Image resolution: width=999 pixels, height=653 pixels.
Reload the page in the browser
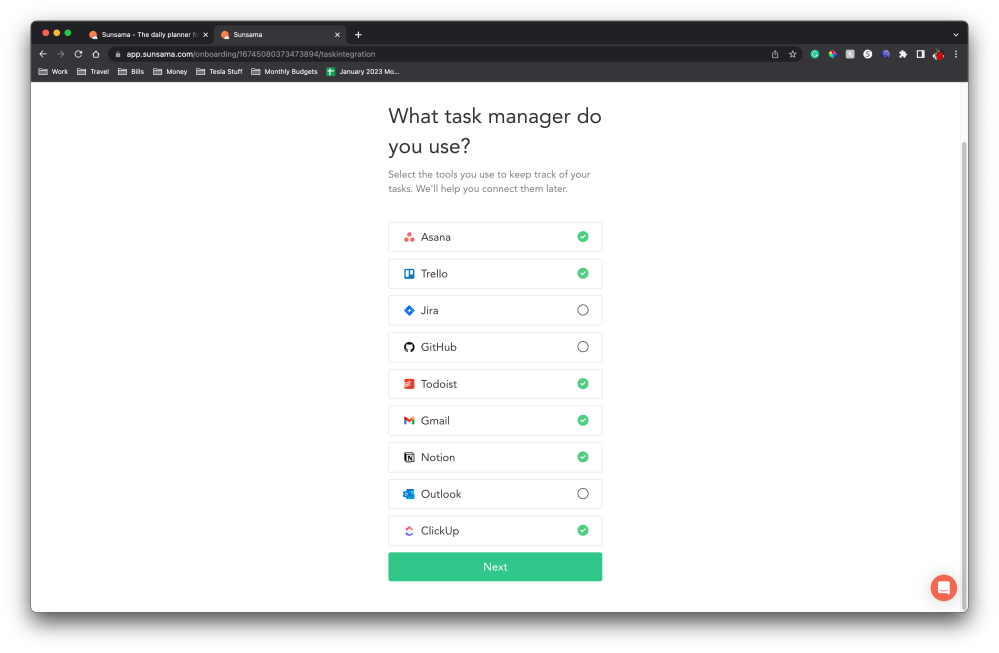(x=78, y=54)
